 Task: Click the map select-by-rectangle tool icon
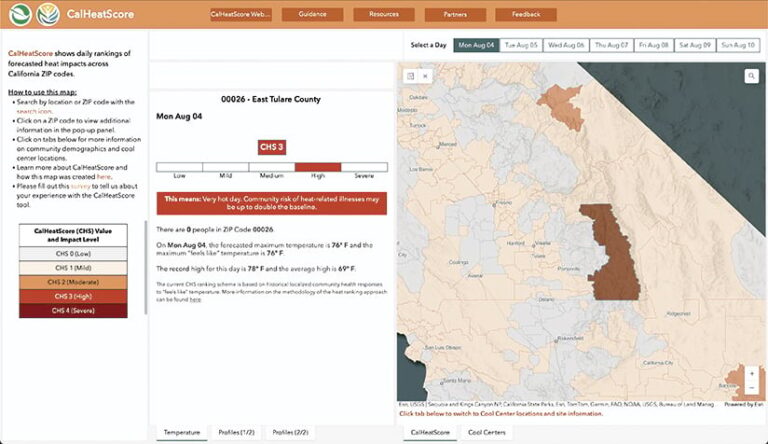[x=410, y=76]
